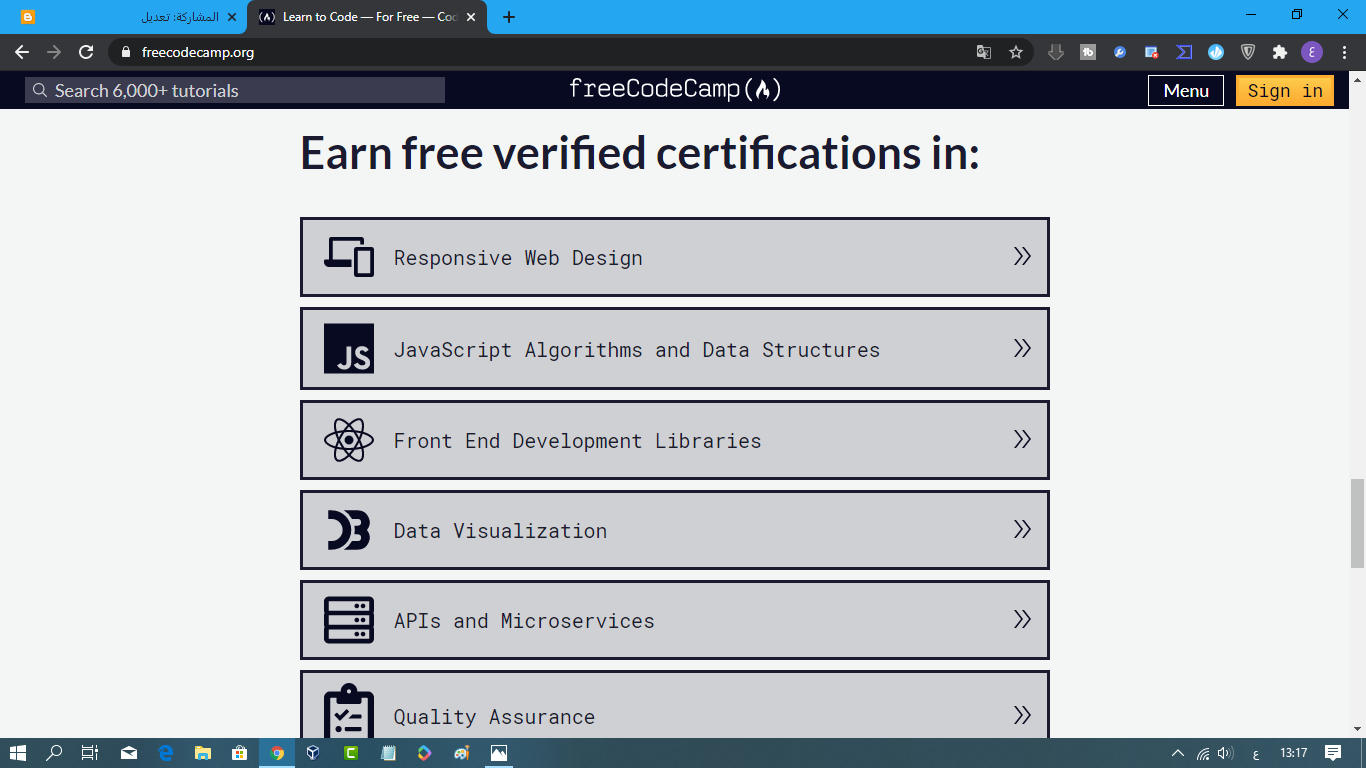Click the round blue leaf extension icon
Image resolution: width=1366 pixels, height=768 pixels.
[1216, 52]
